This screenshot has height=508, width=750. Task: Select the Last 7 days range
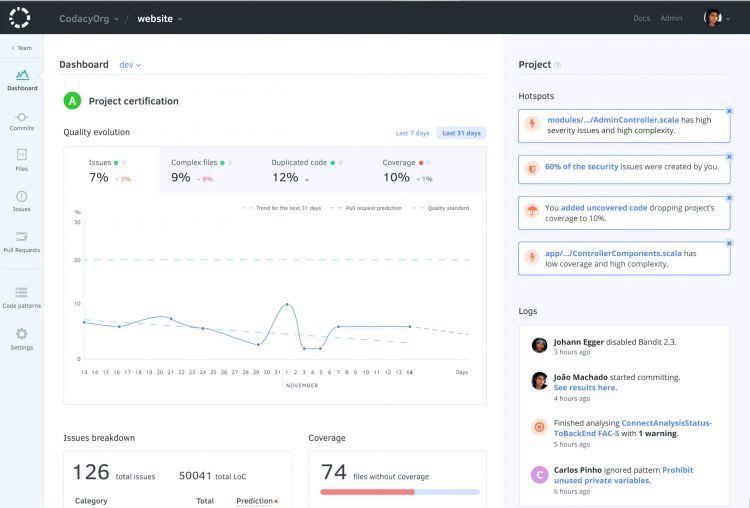tap(412, 133)
